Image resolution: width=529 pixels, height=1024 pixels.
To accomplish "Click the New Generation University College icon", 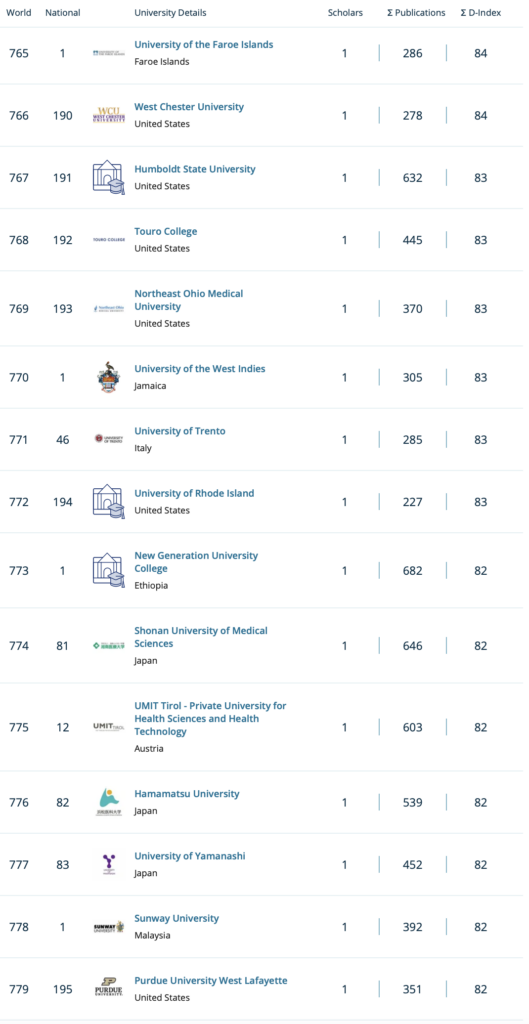I will coord(108,570).
